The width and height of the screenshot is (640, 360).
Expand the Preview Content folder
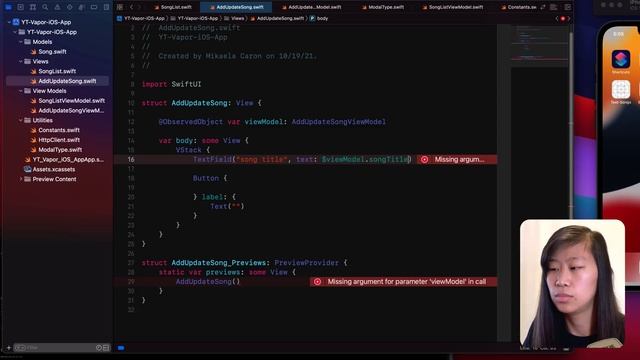coord(21,179)
